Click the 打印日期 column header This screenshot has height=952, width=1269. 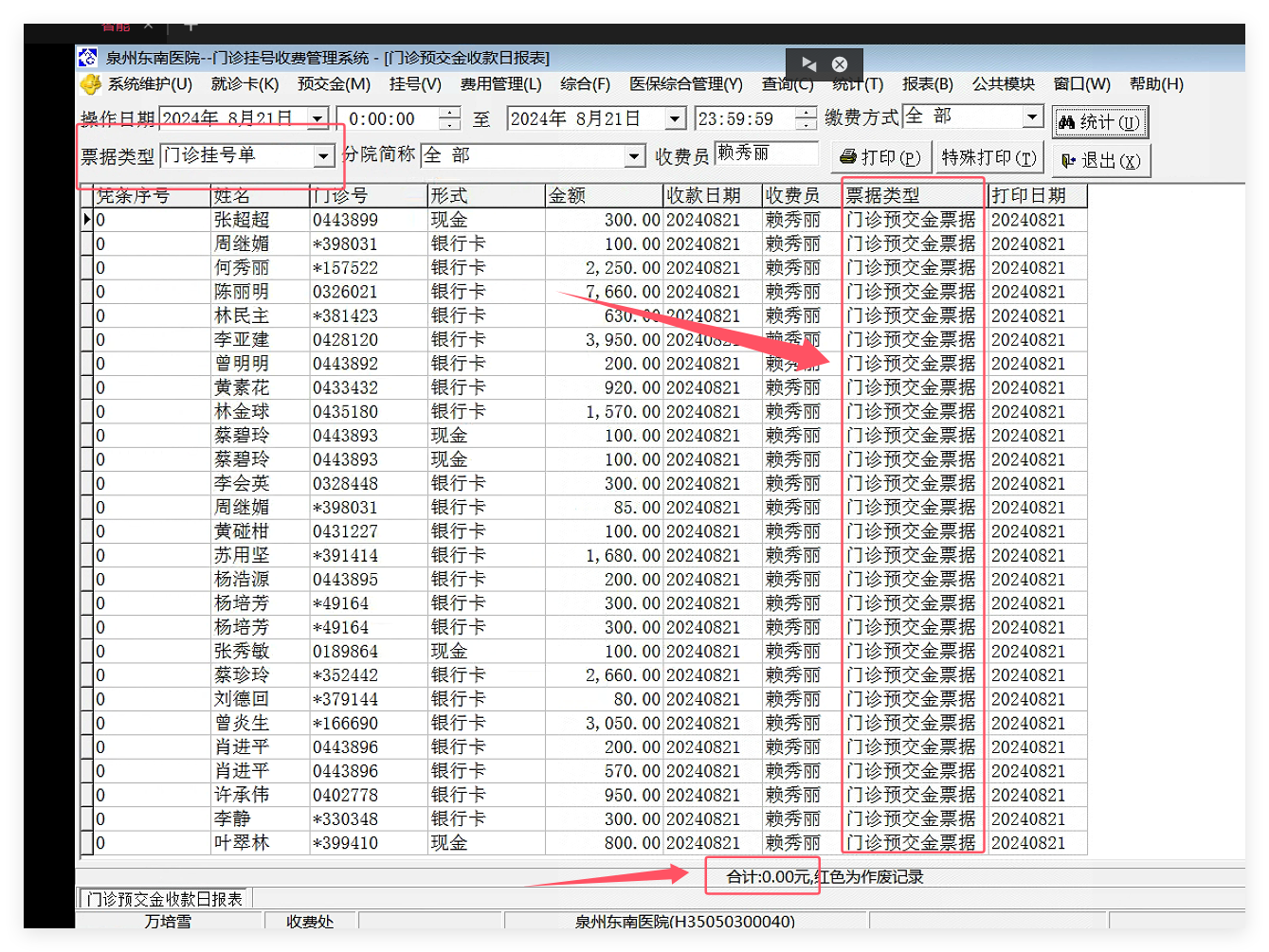pos(1037,196)
